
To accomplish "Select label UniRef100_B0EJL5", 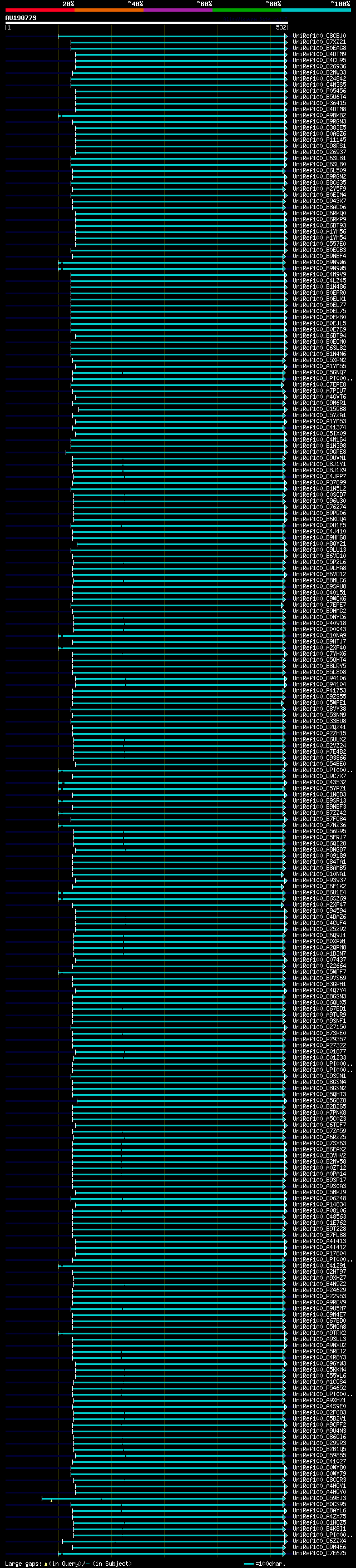I will 319,323.
